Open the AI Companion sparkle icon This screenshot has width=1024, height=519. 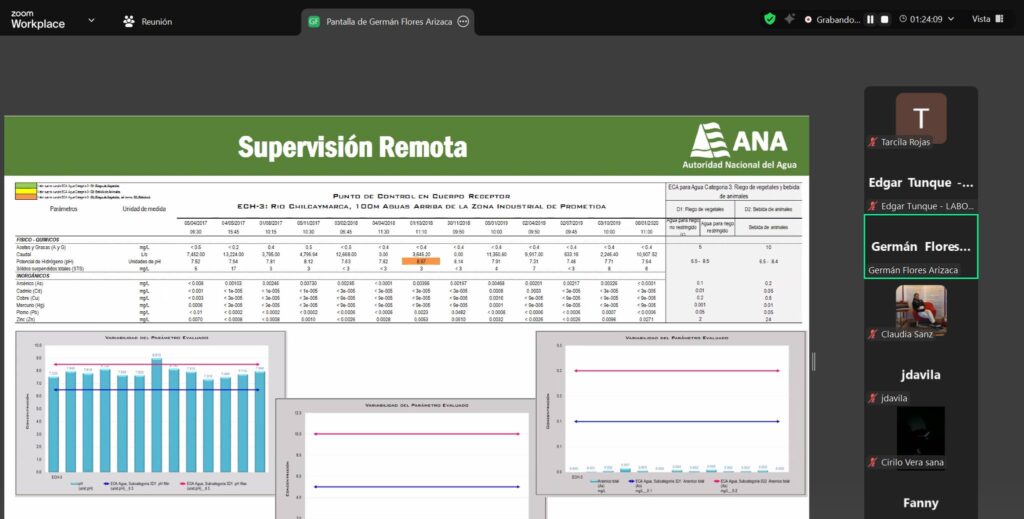pyautogui.click(x=790, y=19)
